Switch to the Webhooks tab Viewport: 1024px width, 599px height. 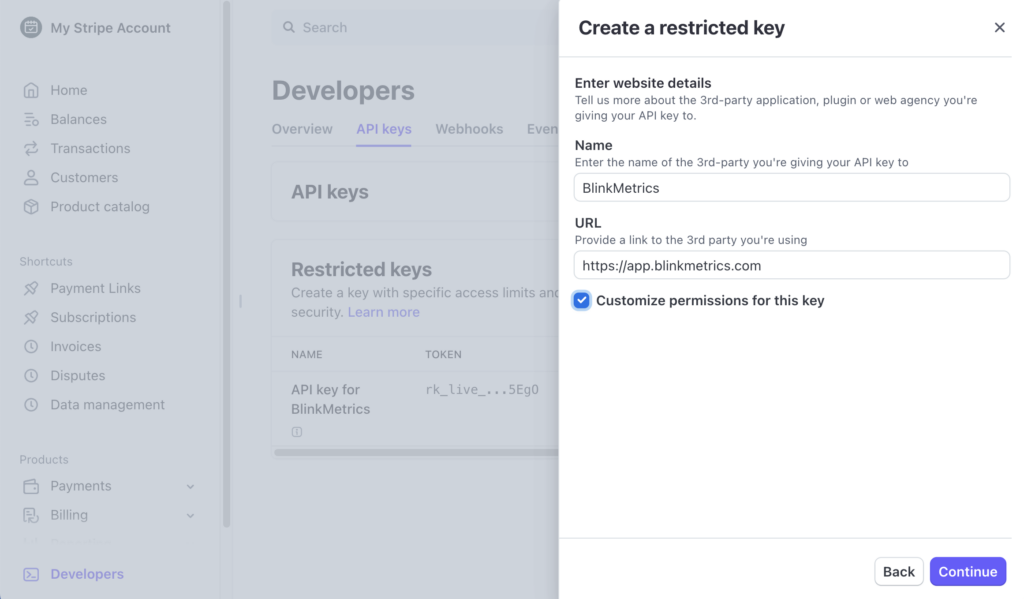coord(469,129)
